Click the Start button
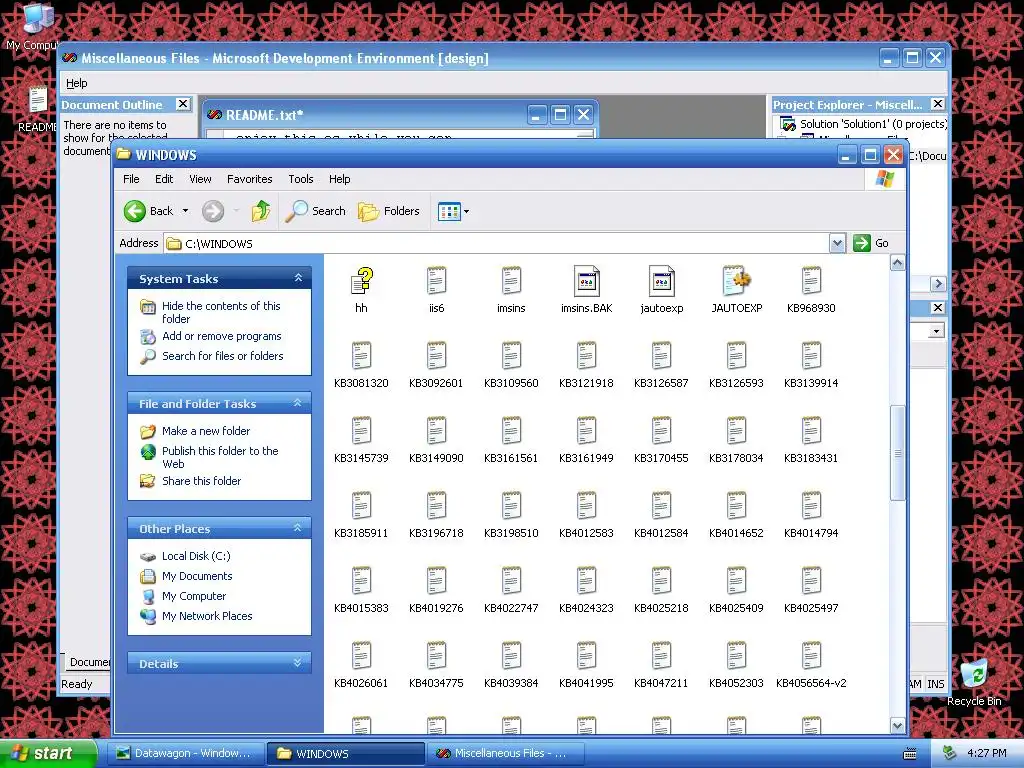Viewport: 1024px width, 768px height. pos(48,753)
